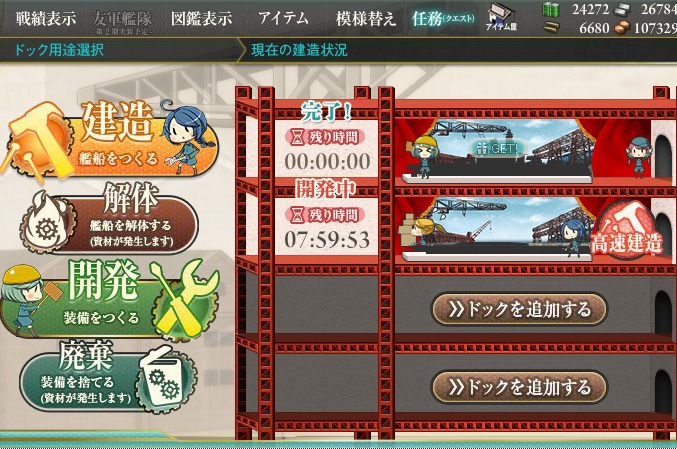Open the アイテム屋 shop icon
Viewport: 677px width, 449px height.
[x=501, y=18]
